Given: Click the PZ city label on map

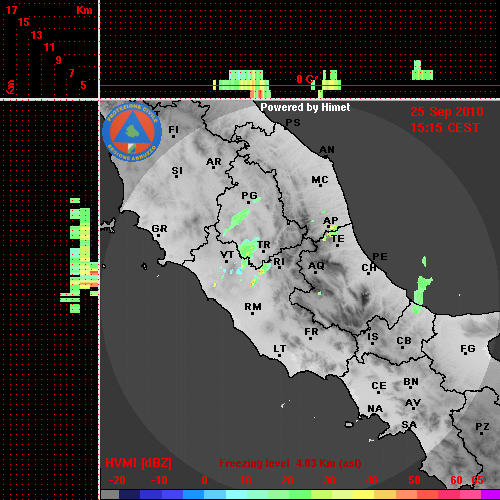Looking at the screenshot, I should (x=482, y=426).
